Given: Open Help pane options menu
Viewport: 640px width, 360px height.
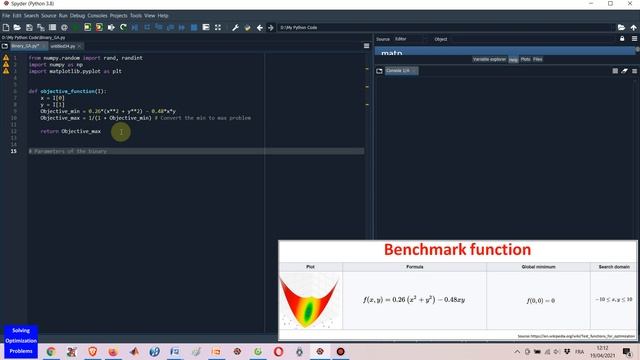Looking at the screenshot, I should [634, 39].
